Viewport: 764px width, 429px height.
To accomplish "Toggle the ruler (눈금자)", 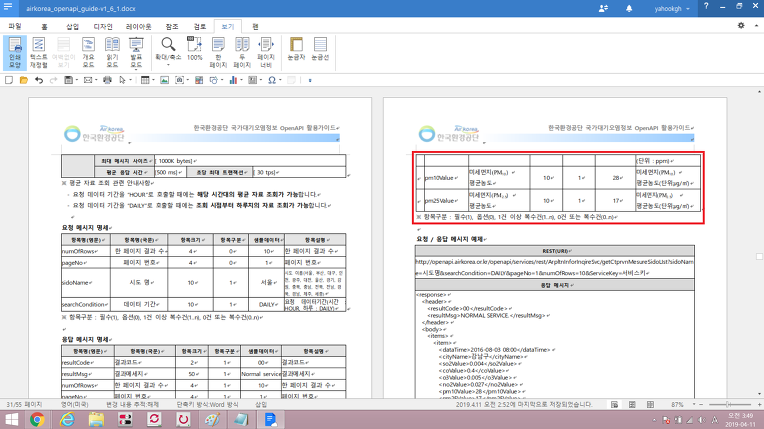I will pyautogui.click(x=296, y=49).
